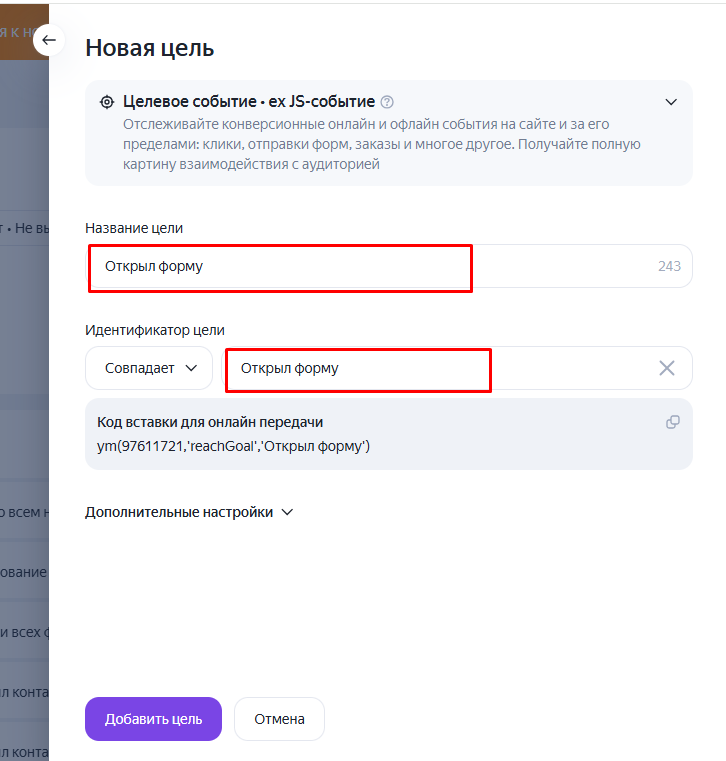Click the character counter 243

(x=669, y=266)
